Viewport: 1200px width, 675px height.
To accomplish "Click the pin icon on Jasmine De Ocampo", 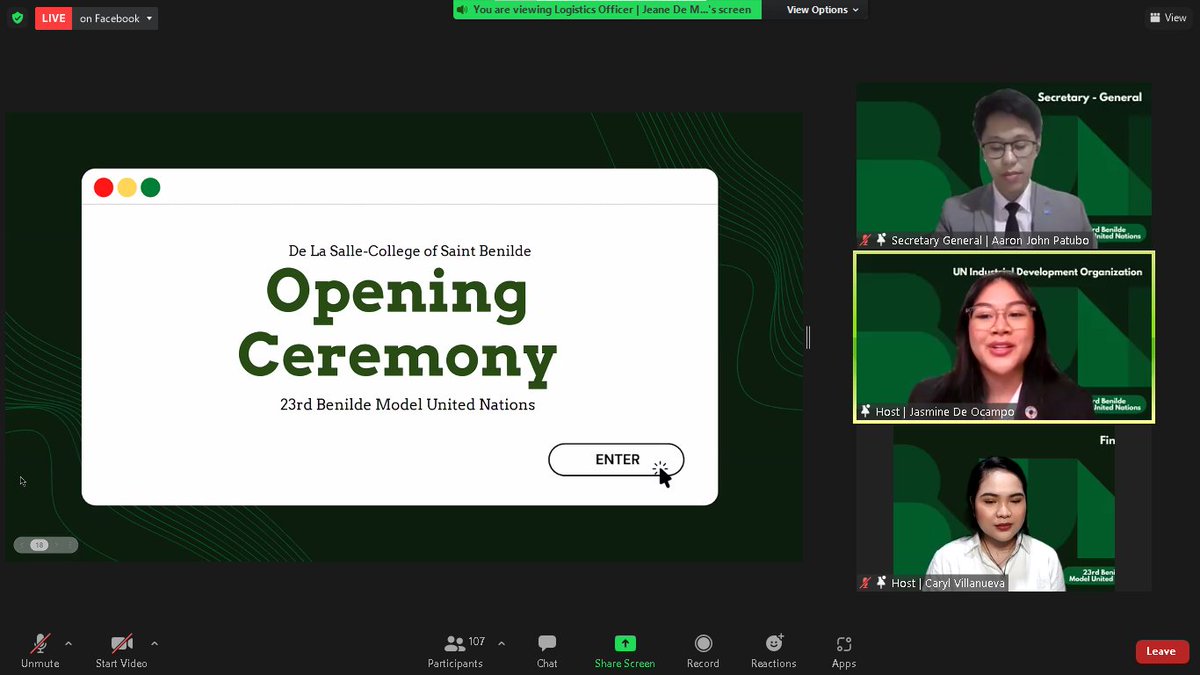I will 865,412.
